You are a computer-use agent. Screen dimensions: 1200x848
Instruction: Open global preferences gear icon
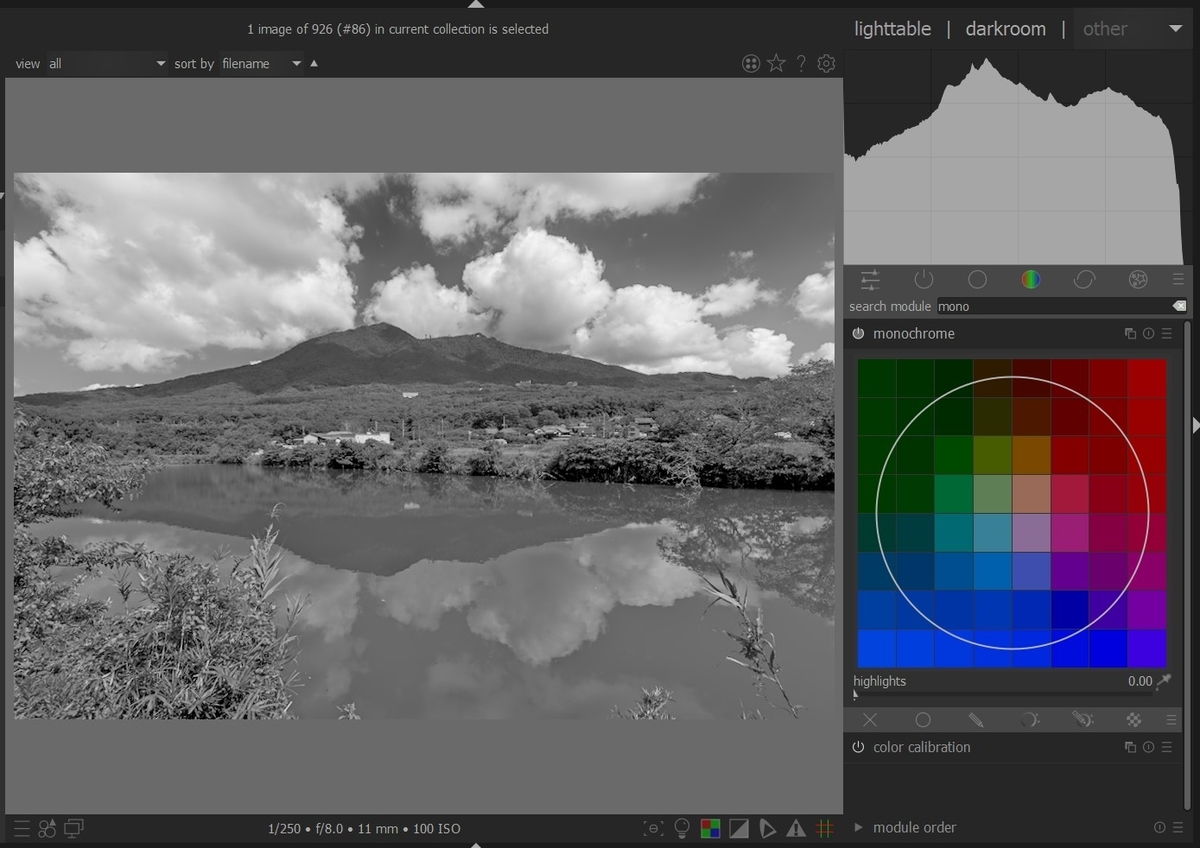point(826,64)
